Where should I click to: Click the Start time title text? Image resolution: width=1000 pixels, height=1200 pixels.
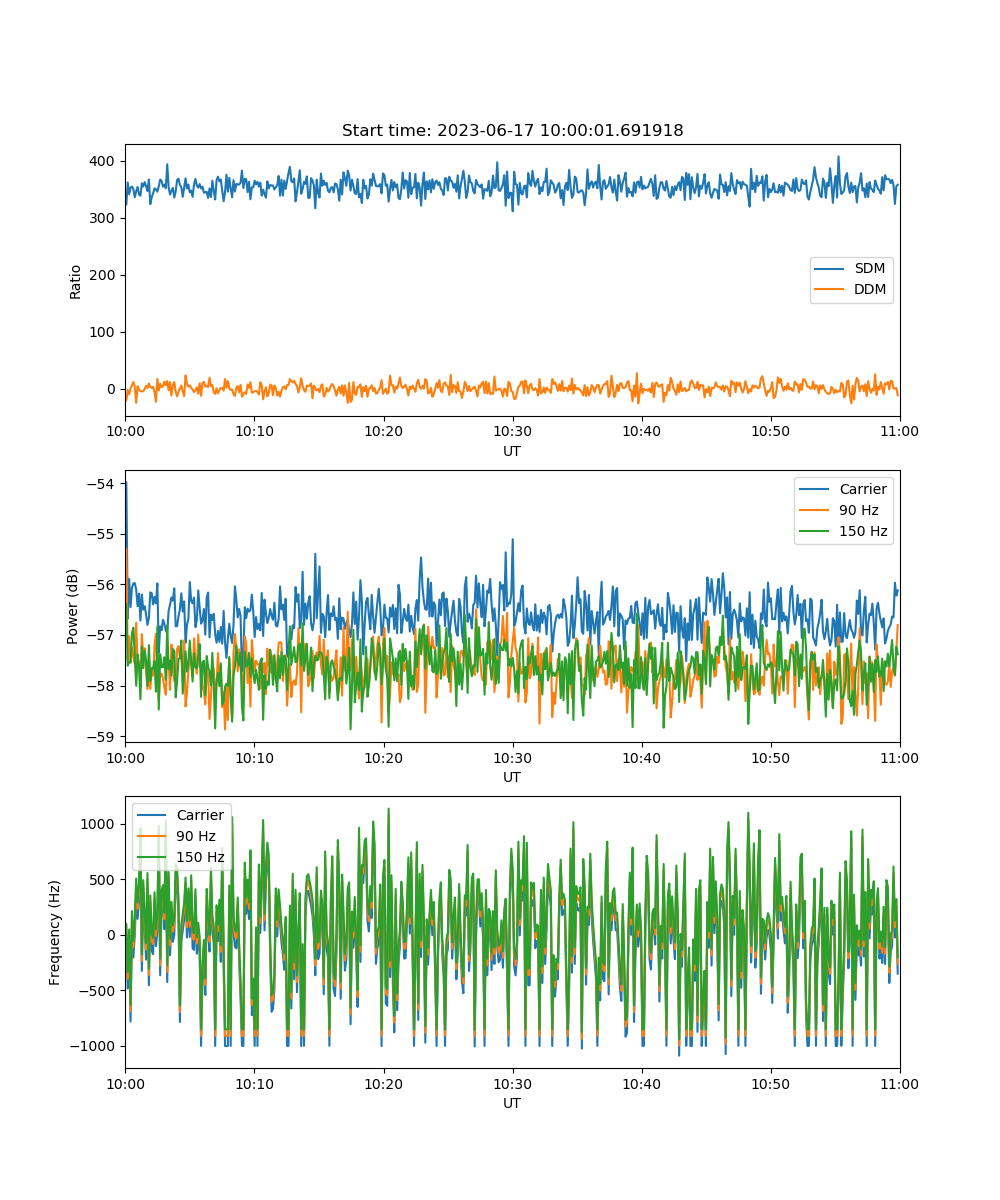513,131
